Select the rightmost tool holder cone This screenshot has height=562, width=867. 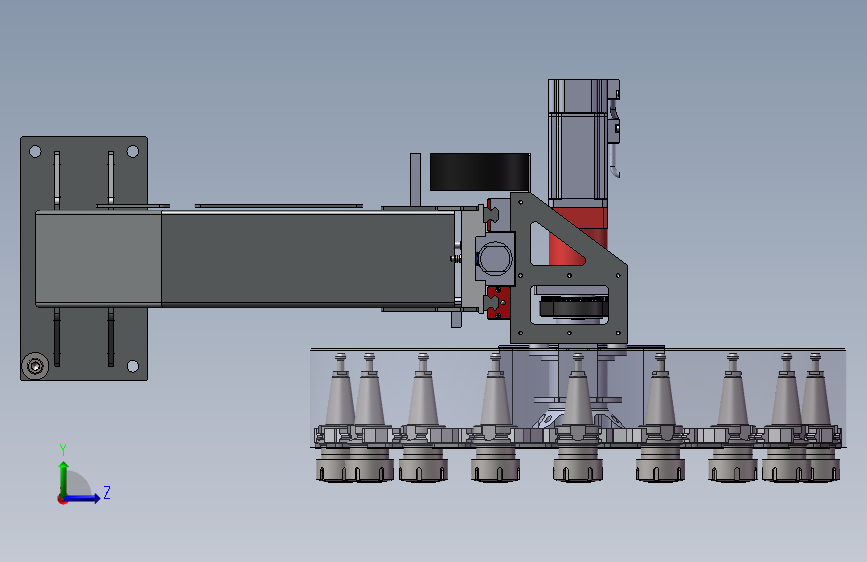pos(816,418)
